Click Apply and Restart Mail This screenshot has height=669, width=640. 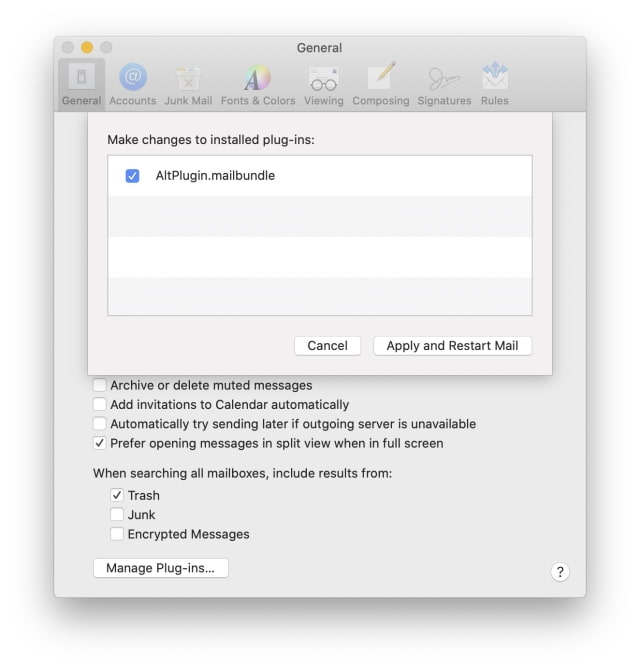[452, 345]
